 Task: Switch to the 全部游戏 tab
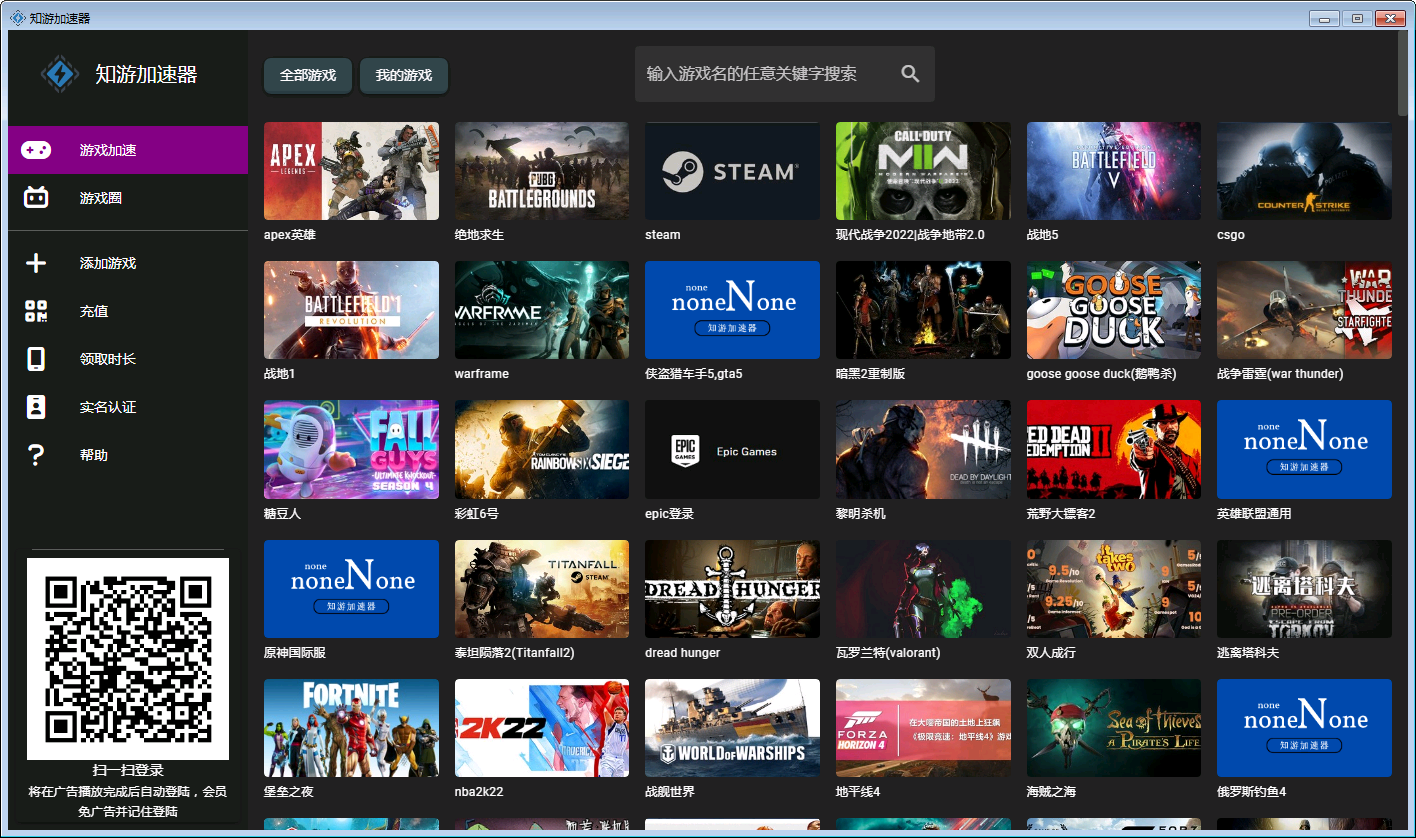pos(308,75)
